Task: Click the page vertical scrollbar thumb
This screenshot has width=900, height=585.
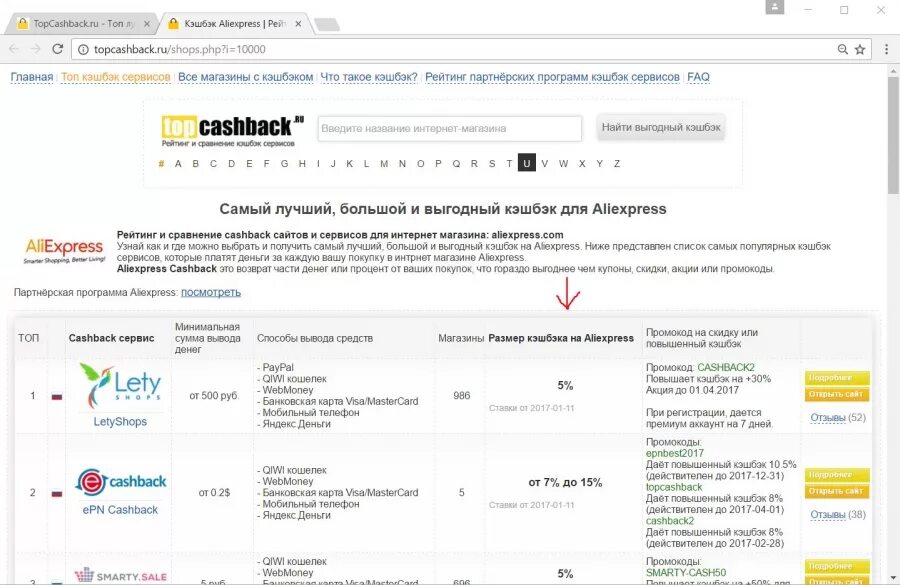Action: 893,135
